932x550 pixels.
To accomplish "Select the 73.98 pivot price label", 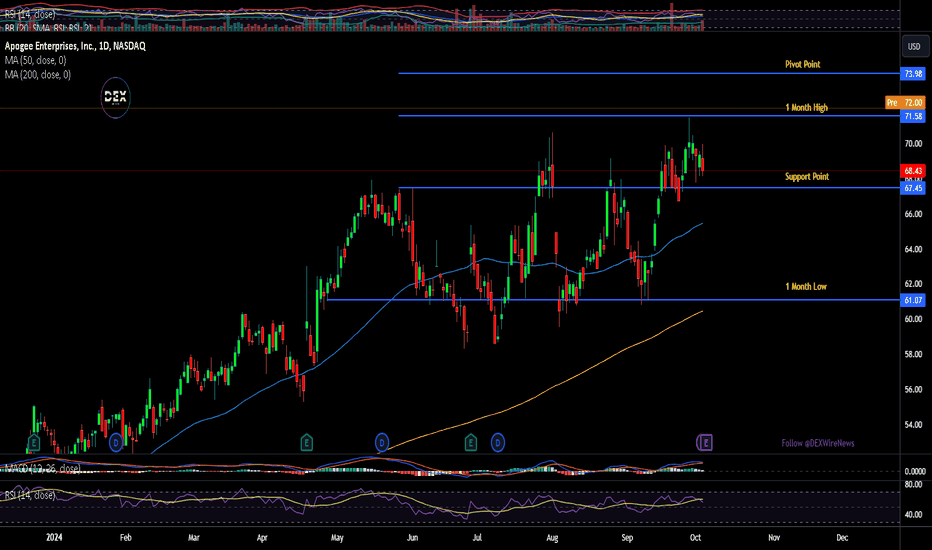I will point(913,74).
